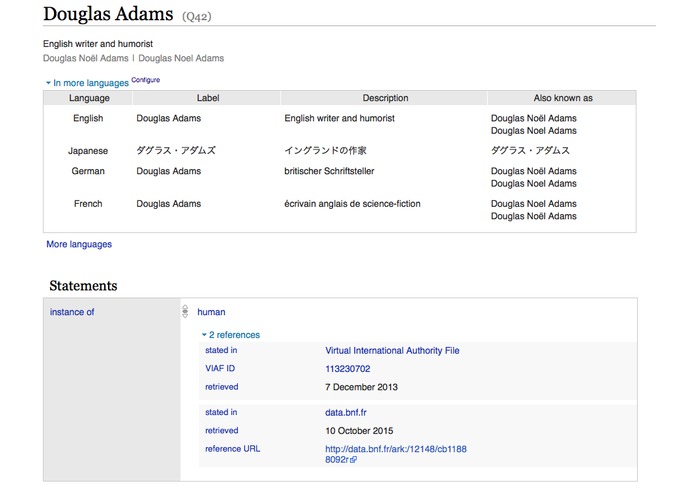The height and width of the screenshot is (494, 695).
Task: Click the Japanese description イングランドの作家
Action: [325, 151]
